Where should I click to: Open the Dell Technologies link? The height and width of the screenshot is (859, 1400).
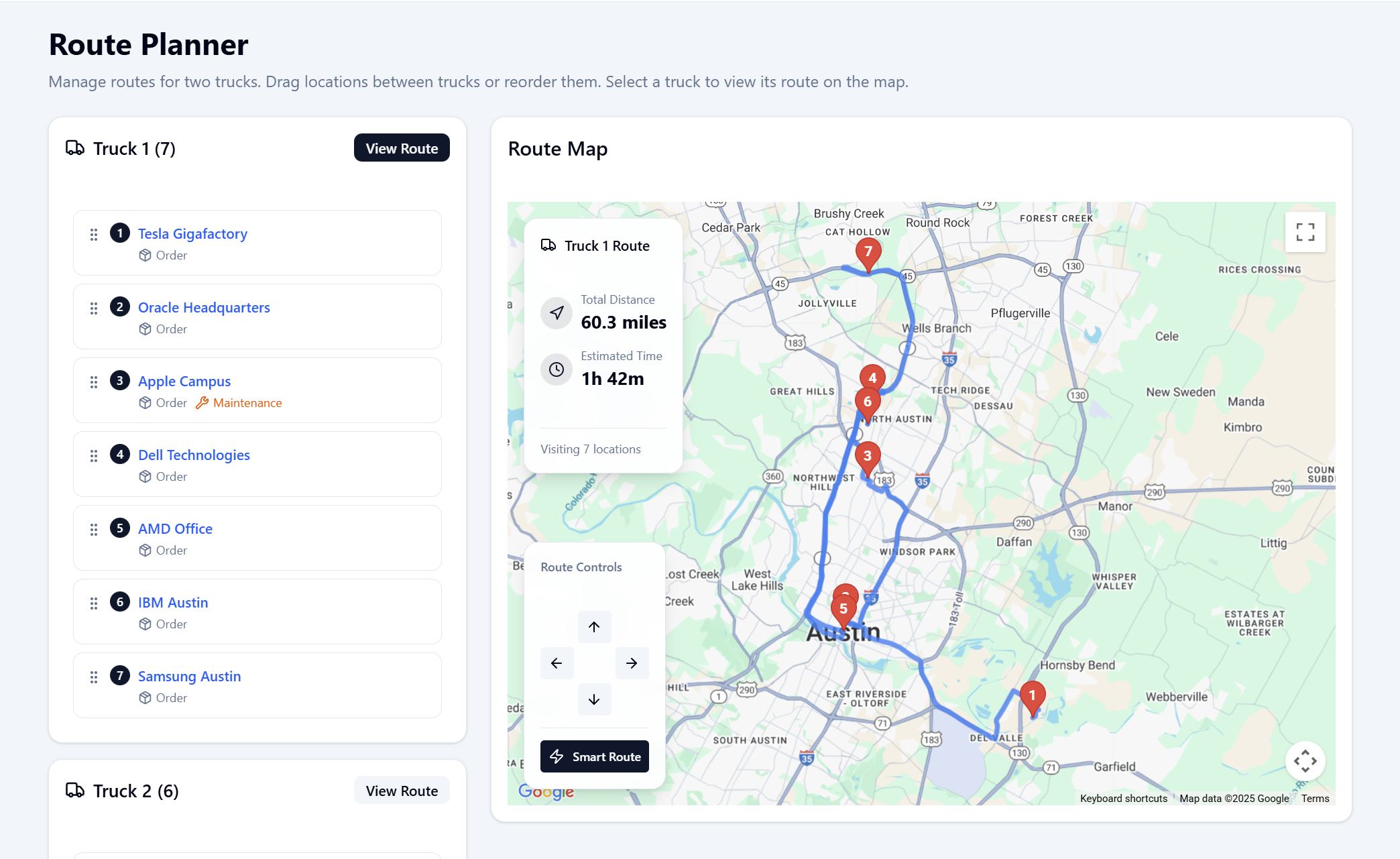point(194,455)
